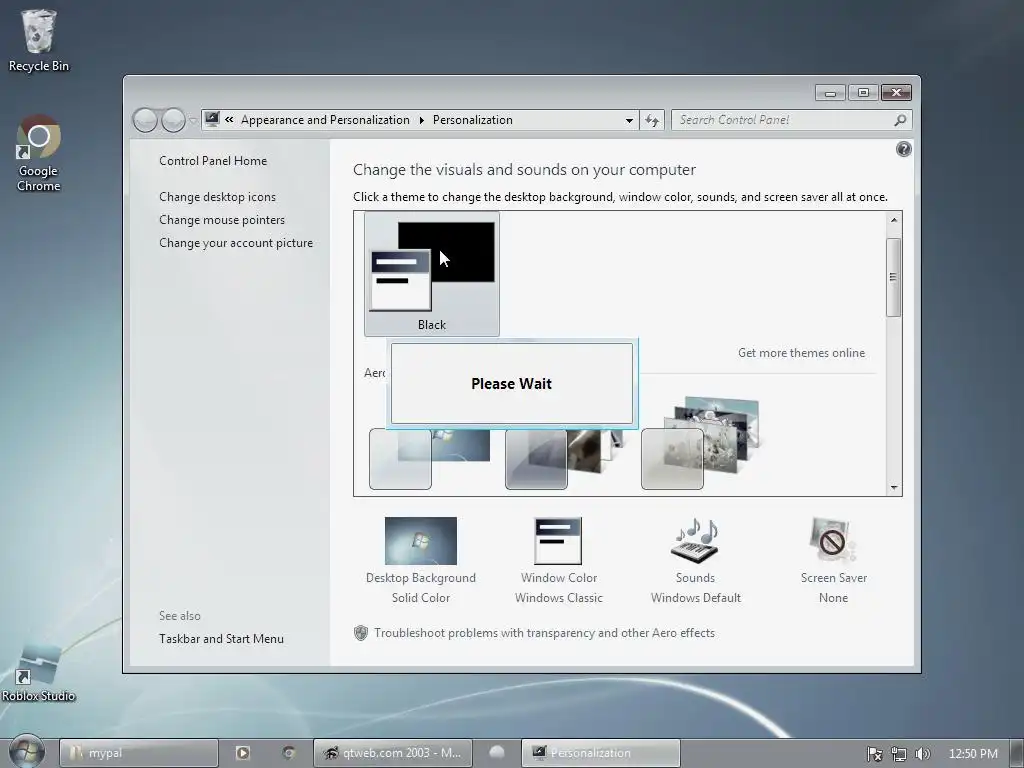The image size is (1024, 768).
Task: Open Roblox Studio desktop shortcut
Action: [x=38, y=673]
